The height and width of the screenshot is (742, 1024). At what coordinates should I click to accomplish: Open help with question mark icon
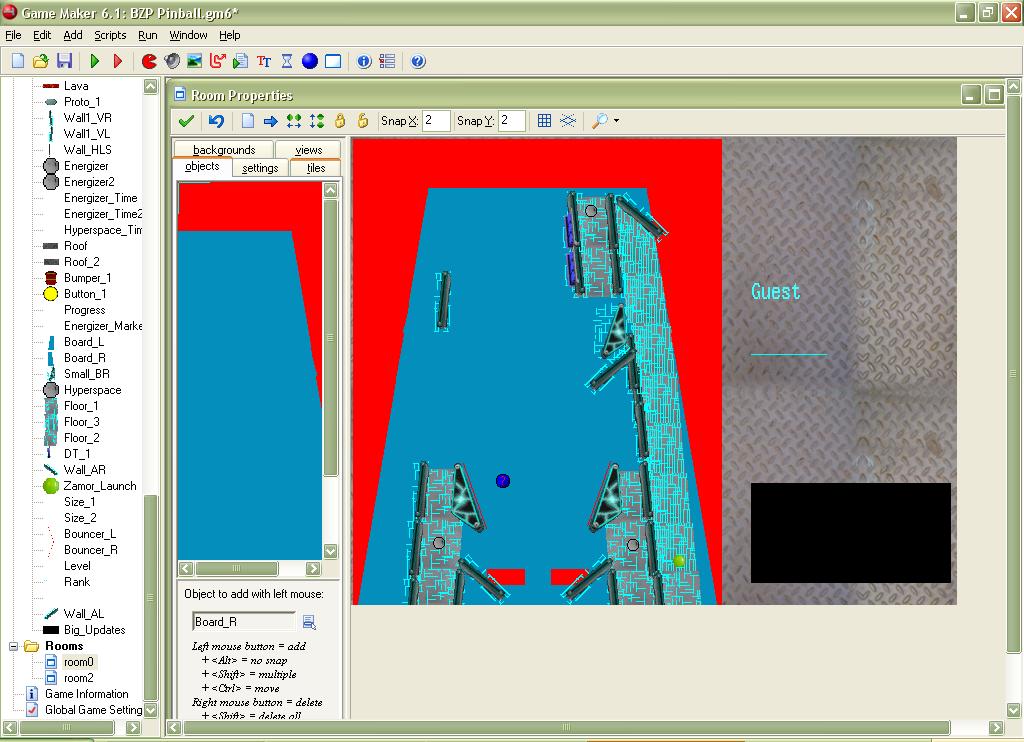pos(418,61)
